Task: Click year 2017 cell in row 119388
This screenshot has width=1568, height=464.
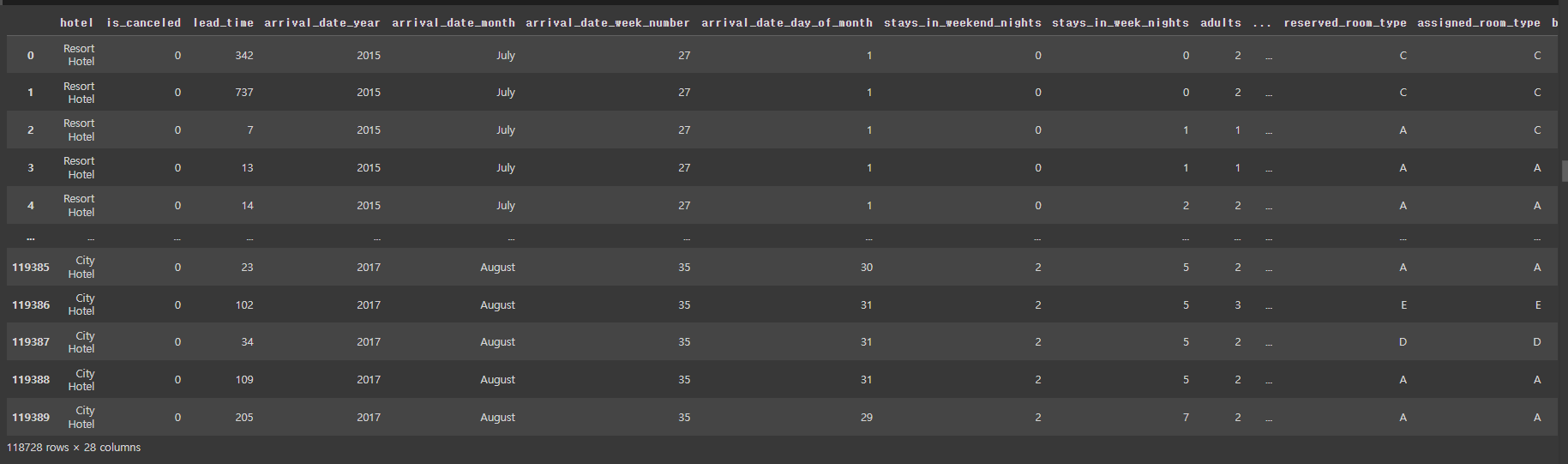Action: 369,380
